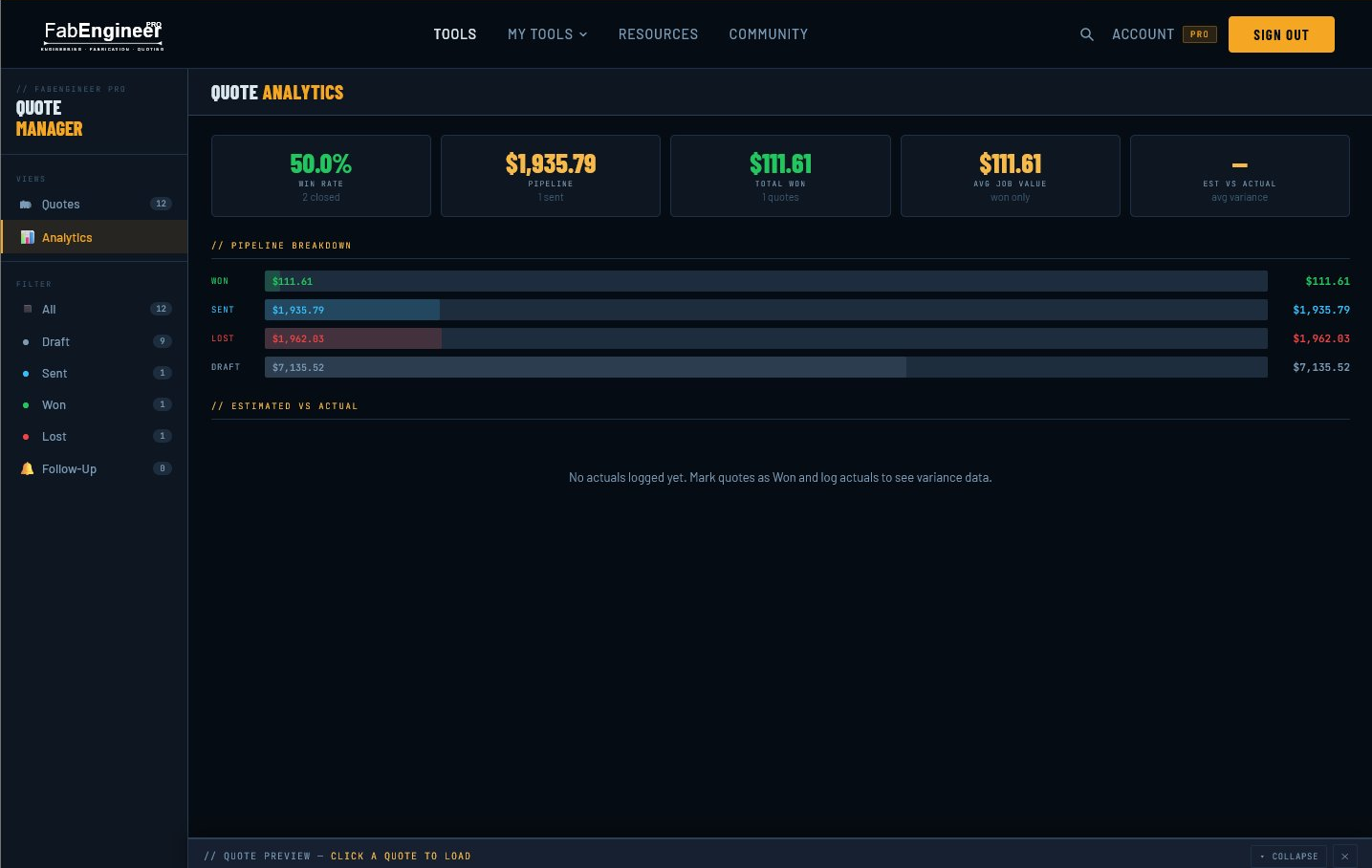Click the All filter stack icon

click(x=28, y=309)
